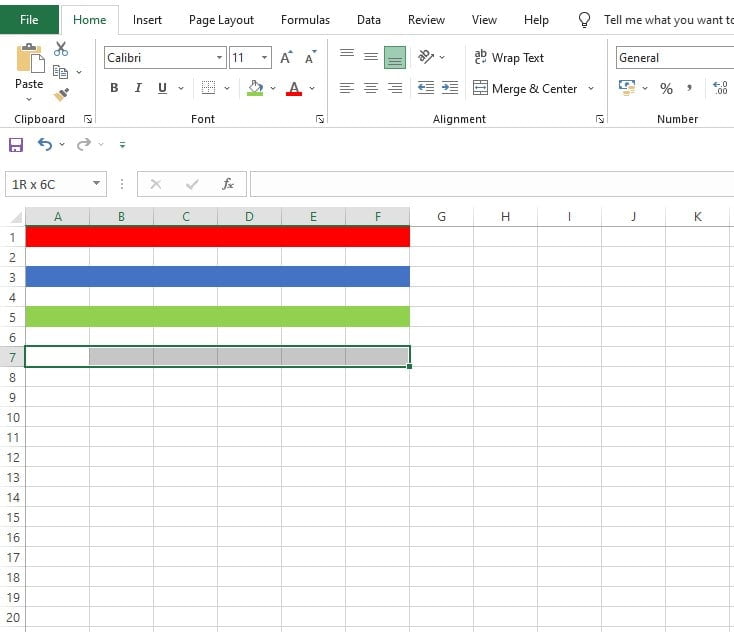This screenshot has height=632, width=734.
Task: Expand the Undo history arrow
Action: coord(62,144)
